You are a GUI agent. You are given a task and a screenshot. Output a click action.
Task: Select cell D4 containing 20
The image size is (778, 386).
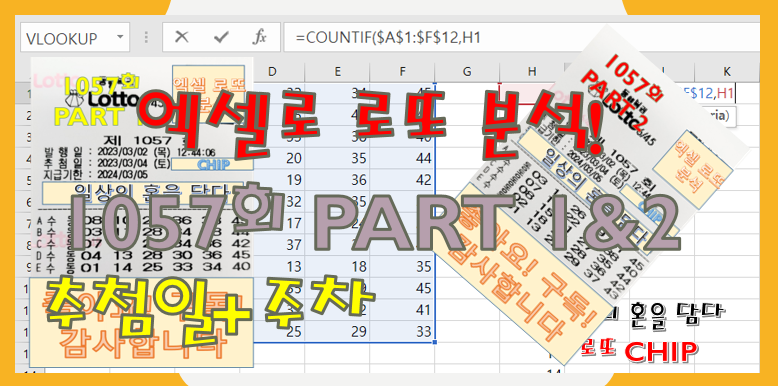(272, 158)
